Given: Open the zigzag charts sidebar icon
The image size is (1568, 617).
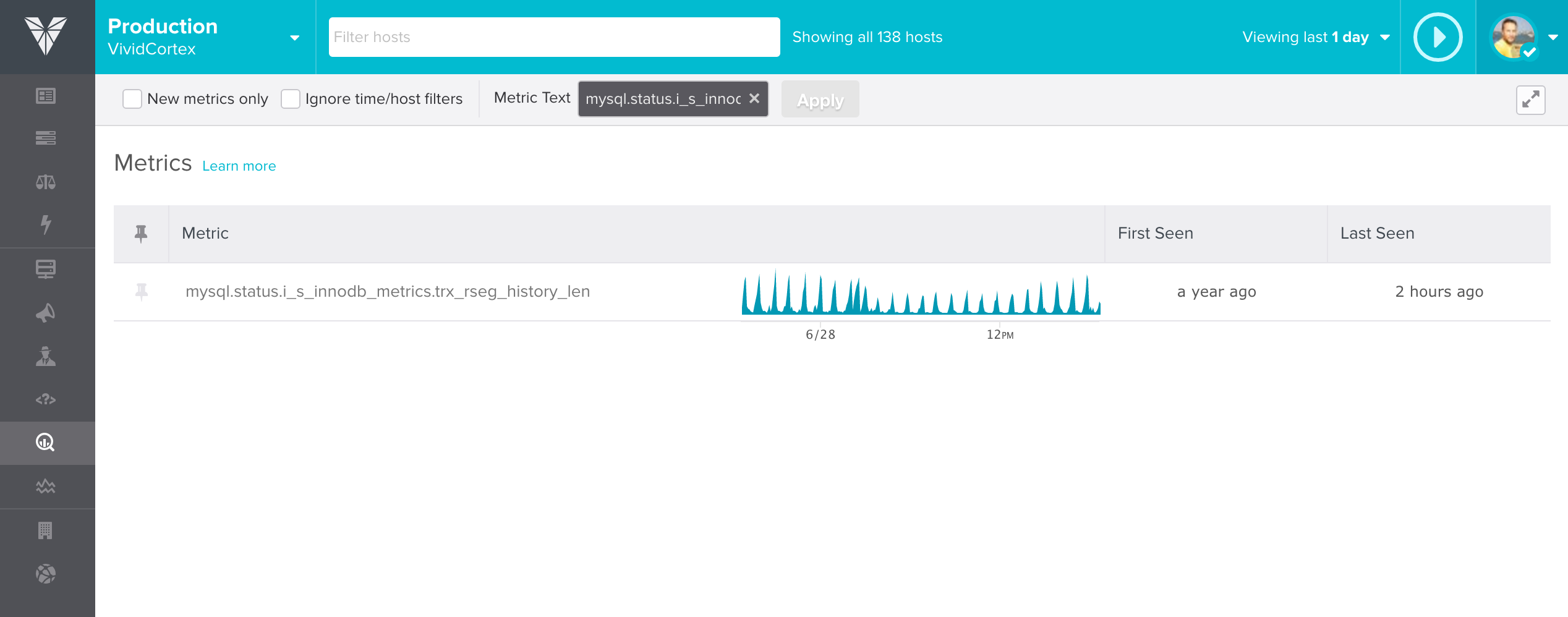Looking at the screenshot, I should click(x=46, y=487).
